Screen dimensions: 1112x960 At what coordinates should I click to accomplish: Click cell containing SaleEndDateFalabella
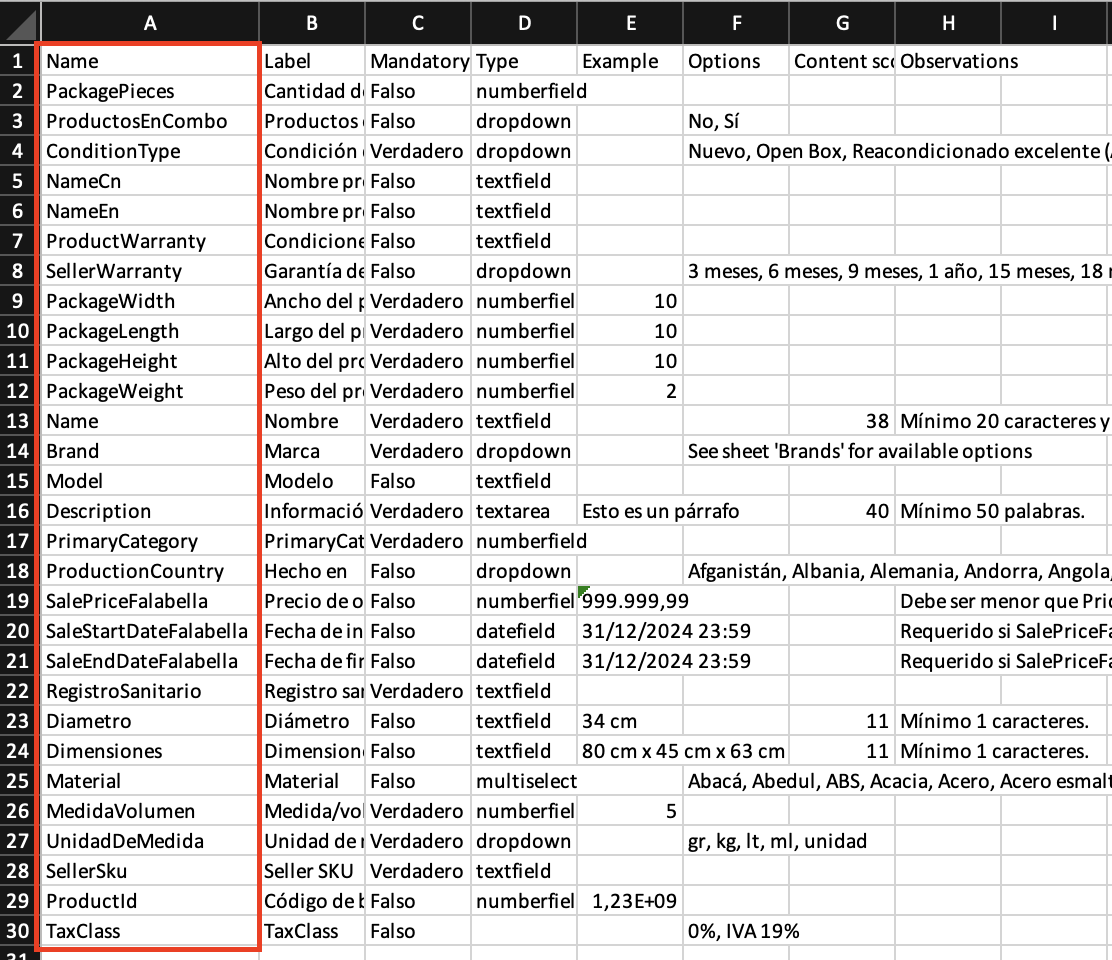150,661
